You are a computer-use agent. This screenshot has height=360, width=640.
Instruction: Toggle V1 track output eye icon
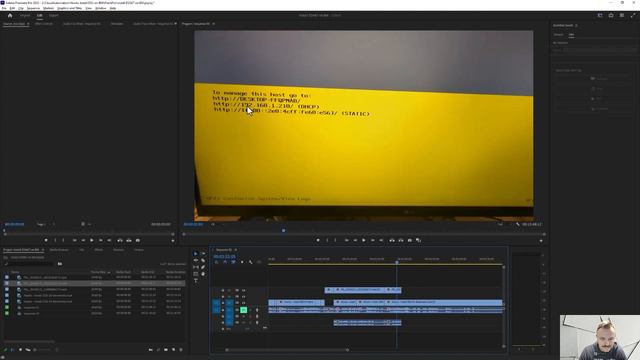point(244,303)
